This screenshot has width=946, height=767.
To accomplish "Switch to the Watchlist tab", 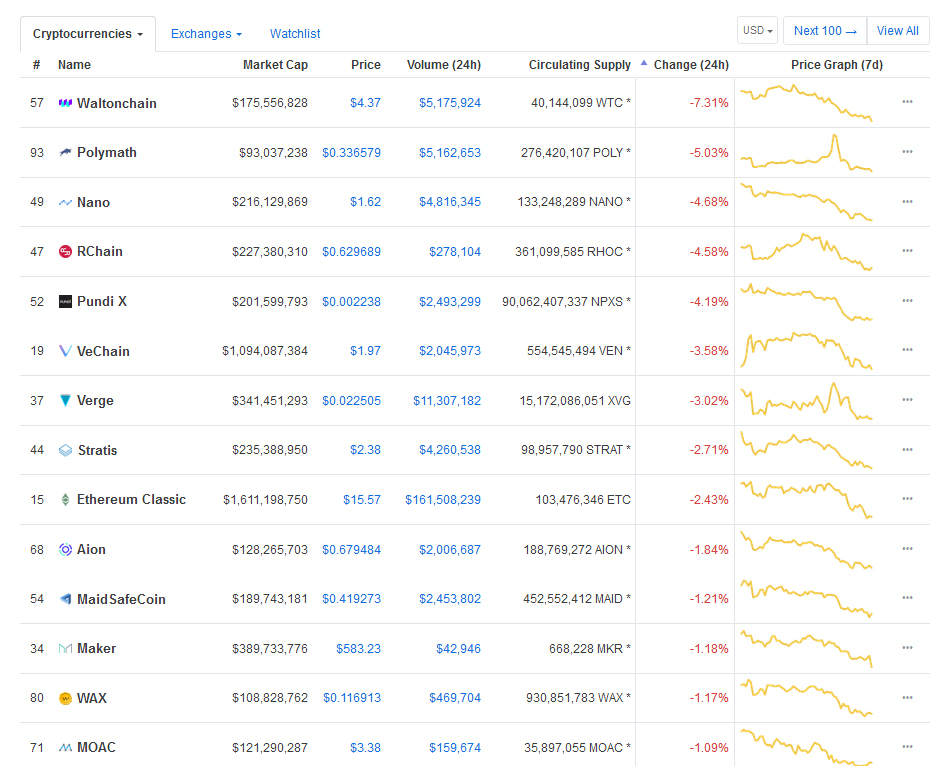I will (x=295, y=34).
